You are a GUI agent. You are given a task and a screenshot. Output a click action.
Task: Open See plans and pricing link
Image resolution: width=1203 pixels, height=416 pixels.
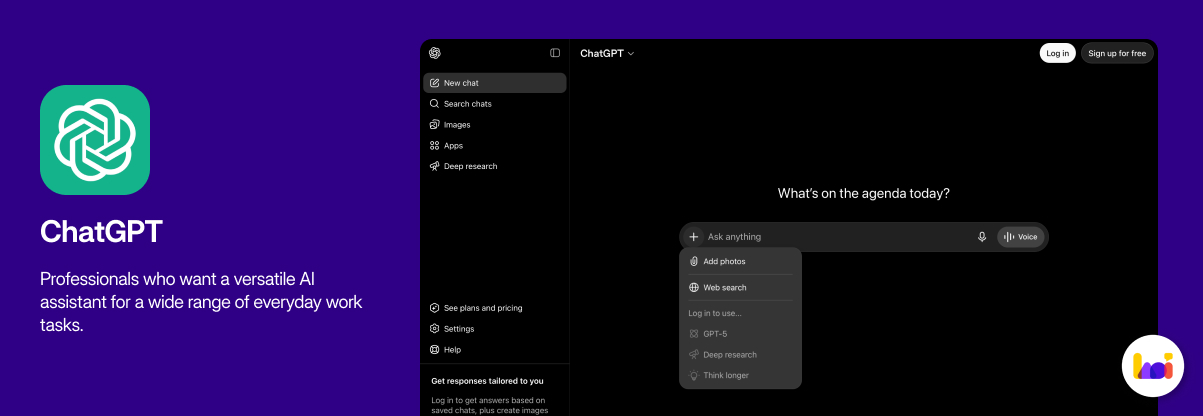(x=495, y=308)
